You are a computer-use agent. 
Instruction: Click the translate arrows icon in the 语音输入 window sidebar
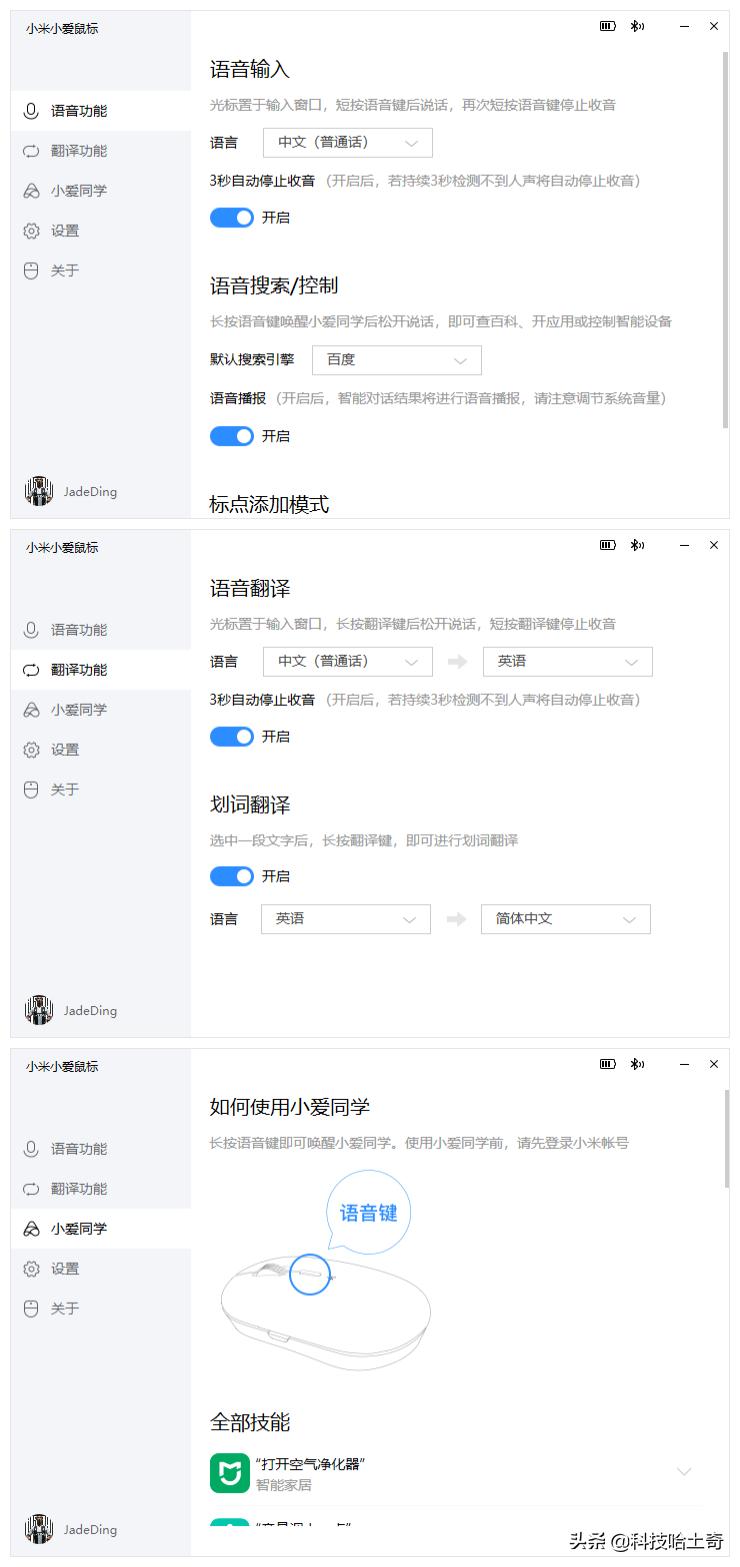point(31,151)
